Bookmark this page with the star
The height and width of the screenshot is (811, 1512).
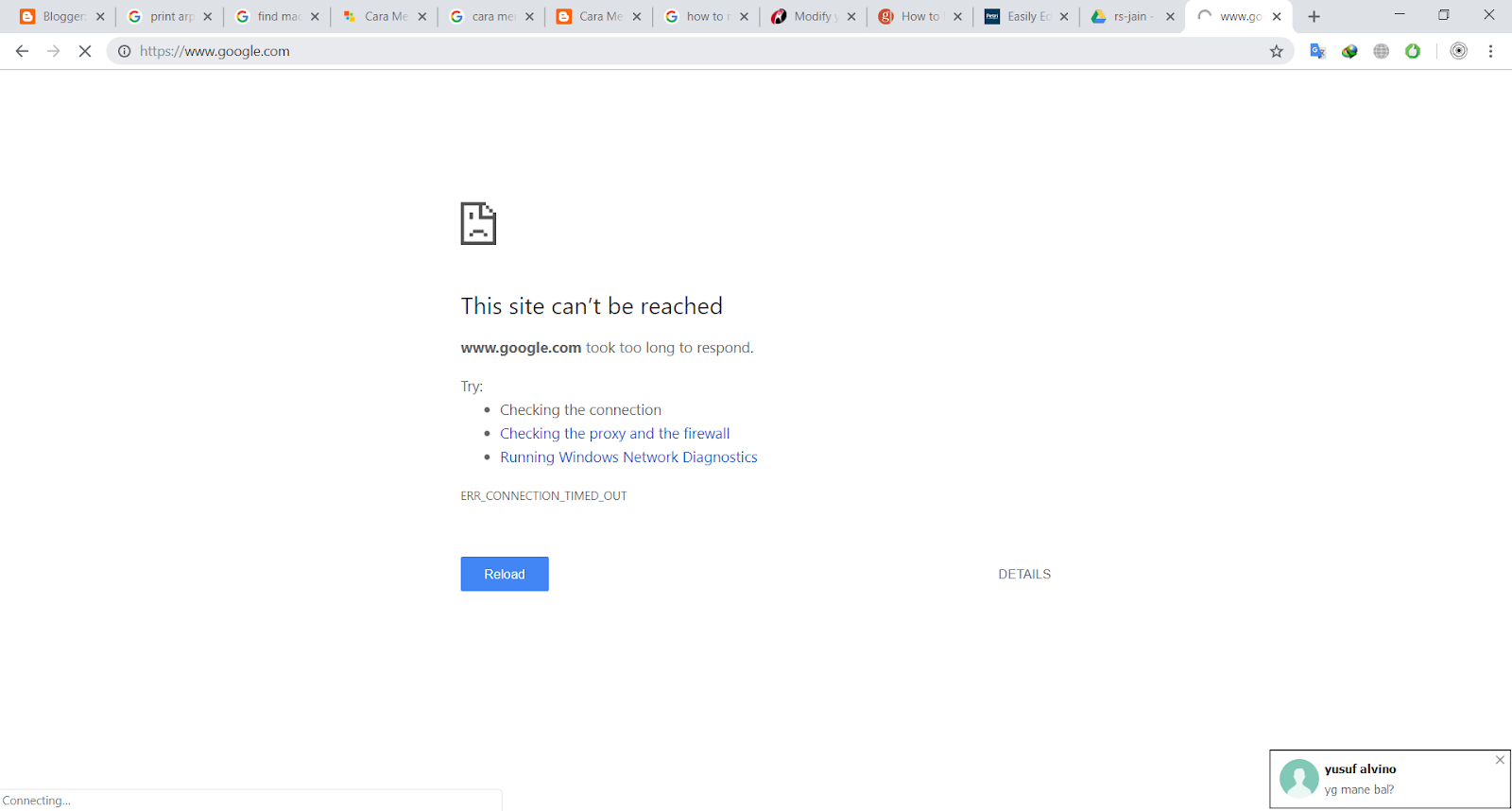click(1276, 51)
